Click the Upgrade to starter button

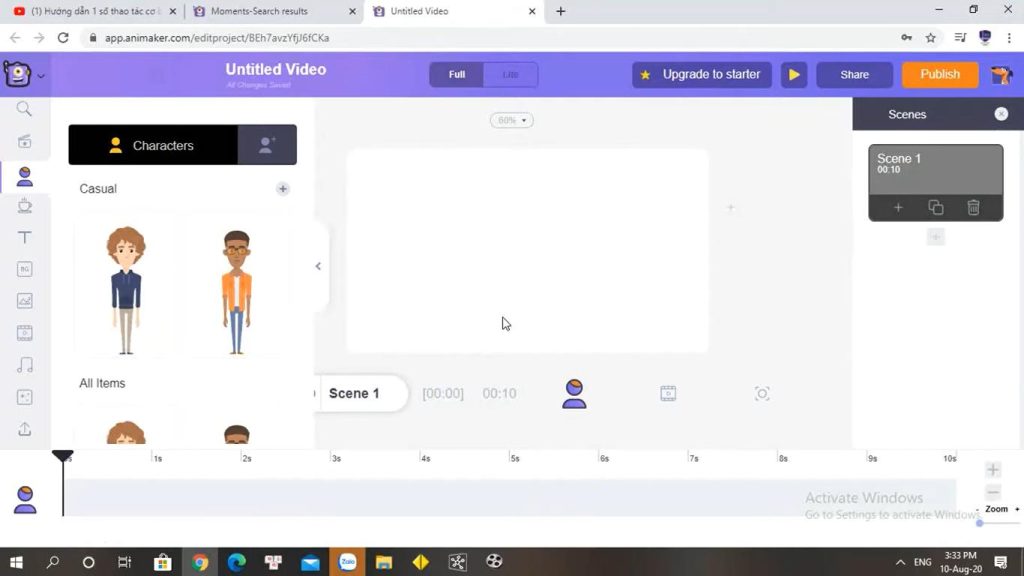tap(701, 74)
